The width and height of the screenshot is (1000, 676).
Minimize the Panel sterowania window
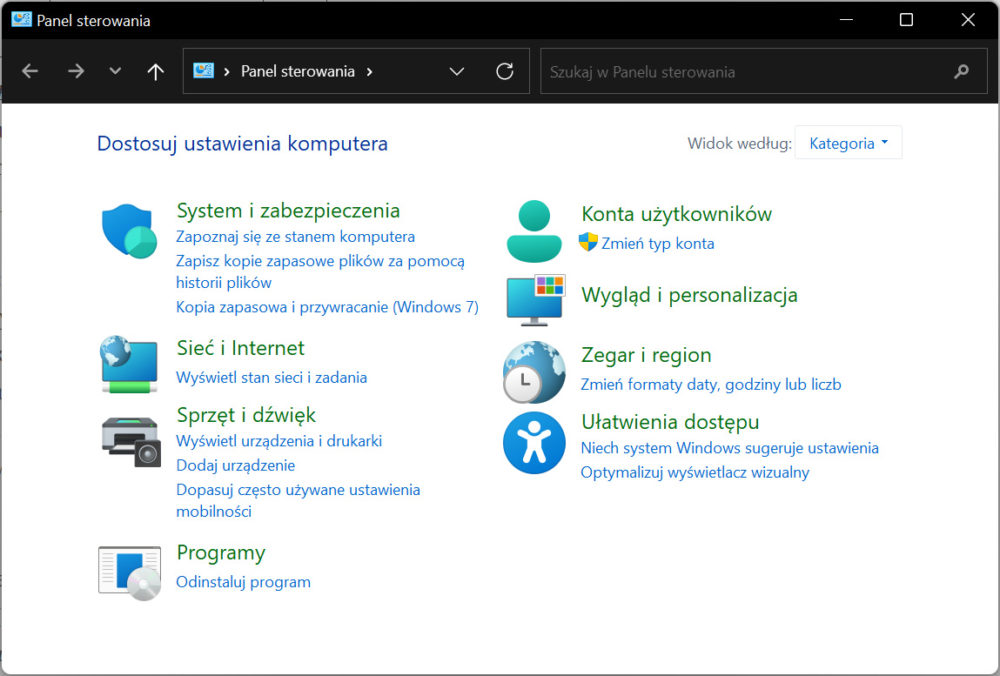(x=846, y=20)
